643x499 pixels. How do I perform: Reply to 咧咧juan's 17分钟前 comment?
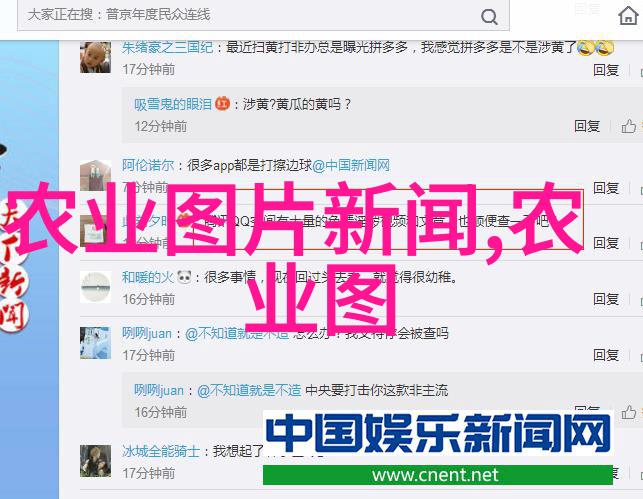tap(605, 355)
